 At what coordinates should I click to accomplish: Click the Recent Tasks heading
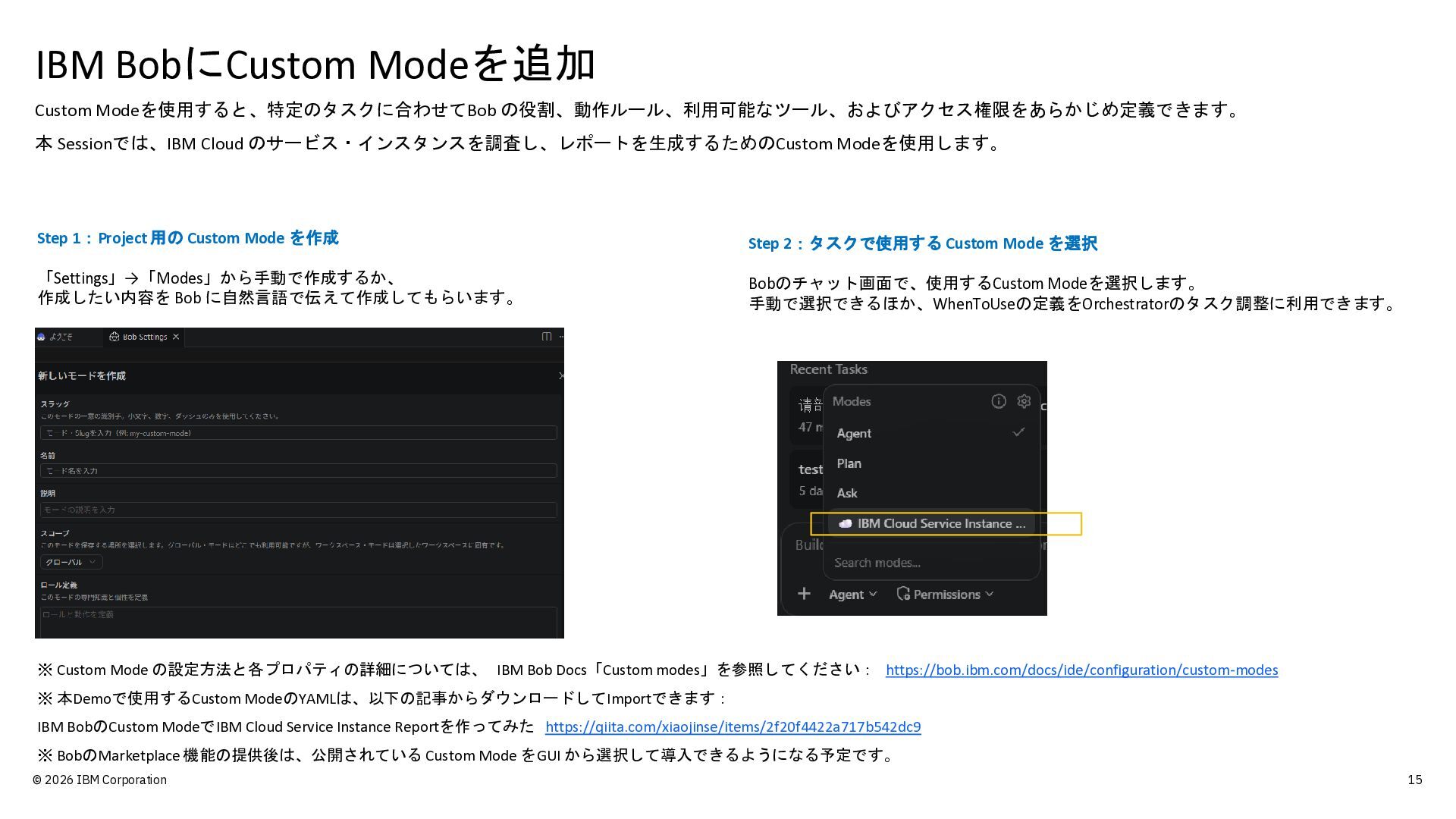coord(828,369)
